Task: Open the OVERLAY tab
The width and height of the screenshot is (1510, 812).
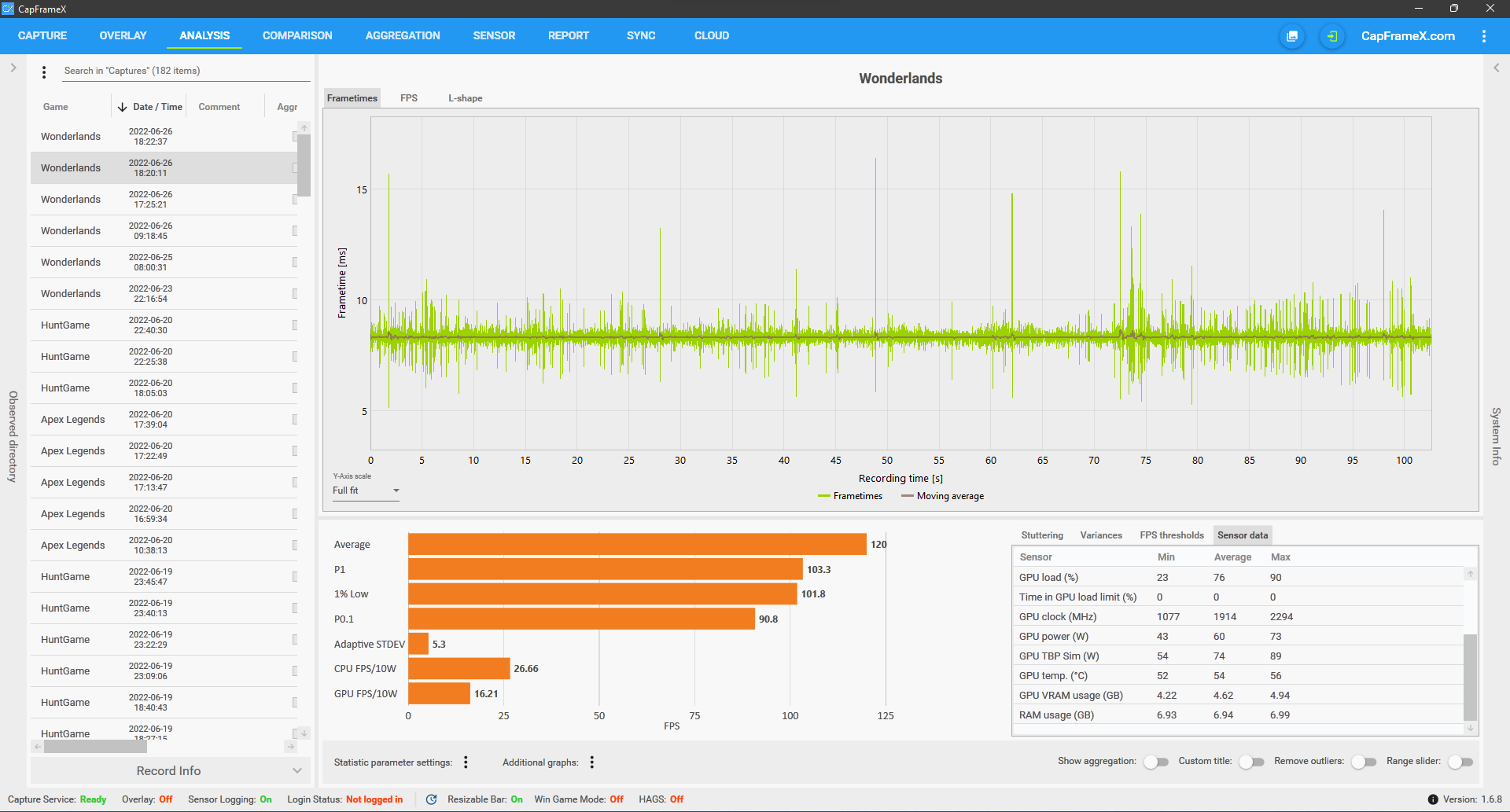Action: (123, 36)
